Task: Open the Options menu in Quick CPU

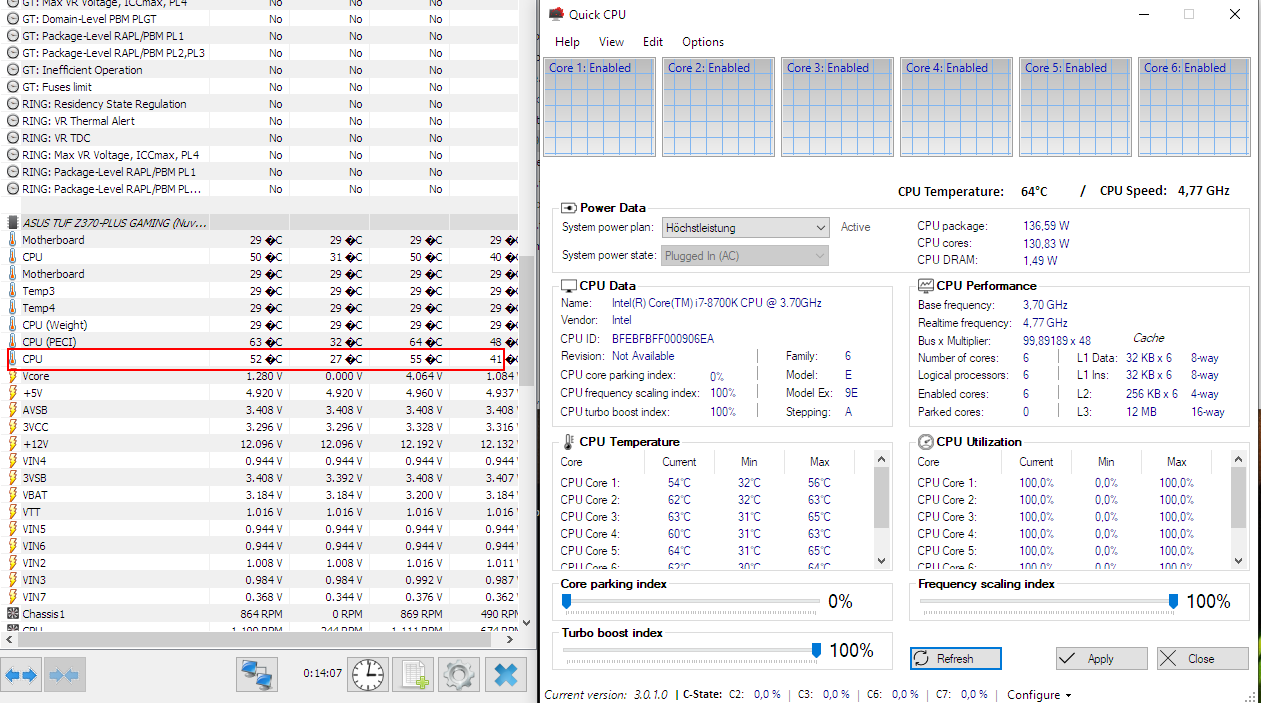Action: click(703, 42)
